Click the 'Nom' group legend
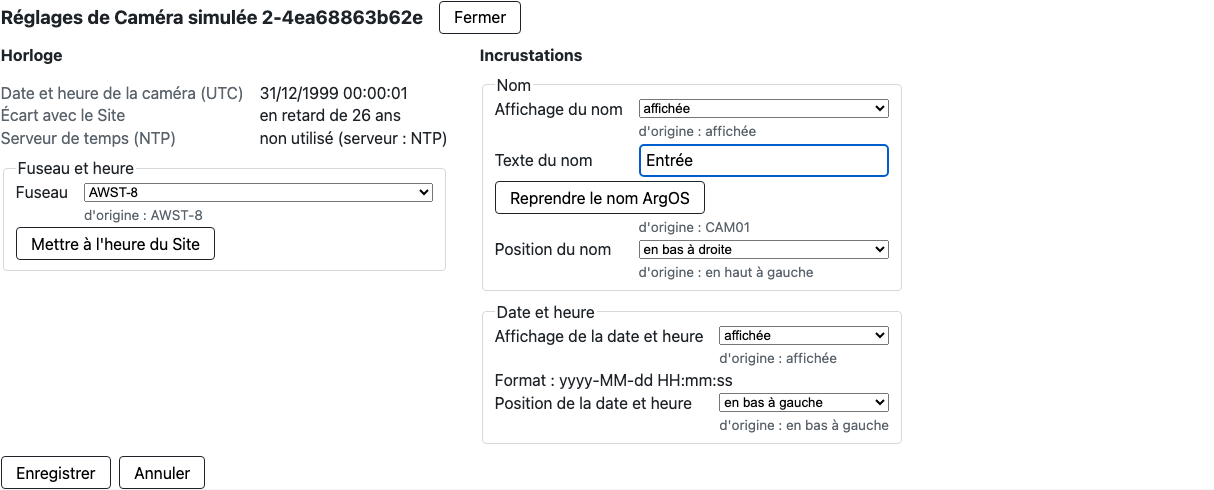Image resolution: width=1214 pixels, height=490 pixels. 514,85
